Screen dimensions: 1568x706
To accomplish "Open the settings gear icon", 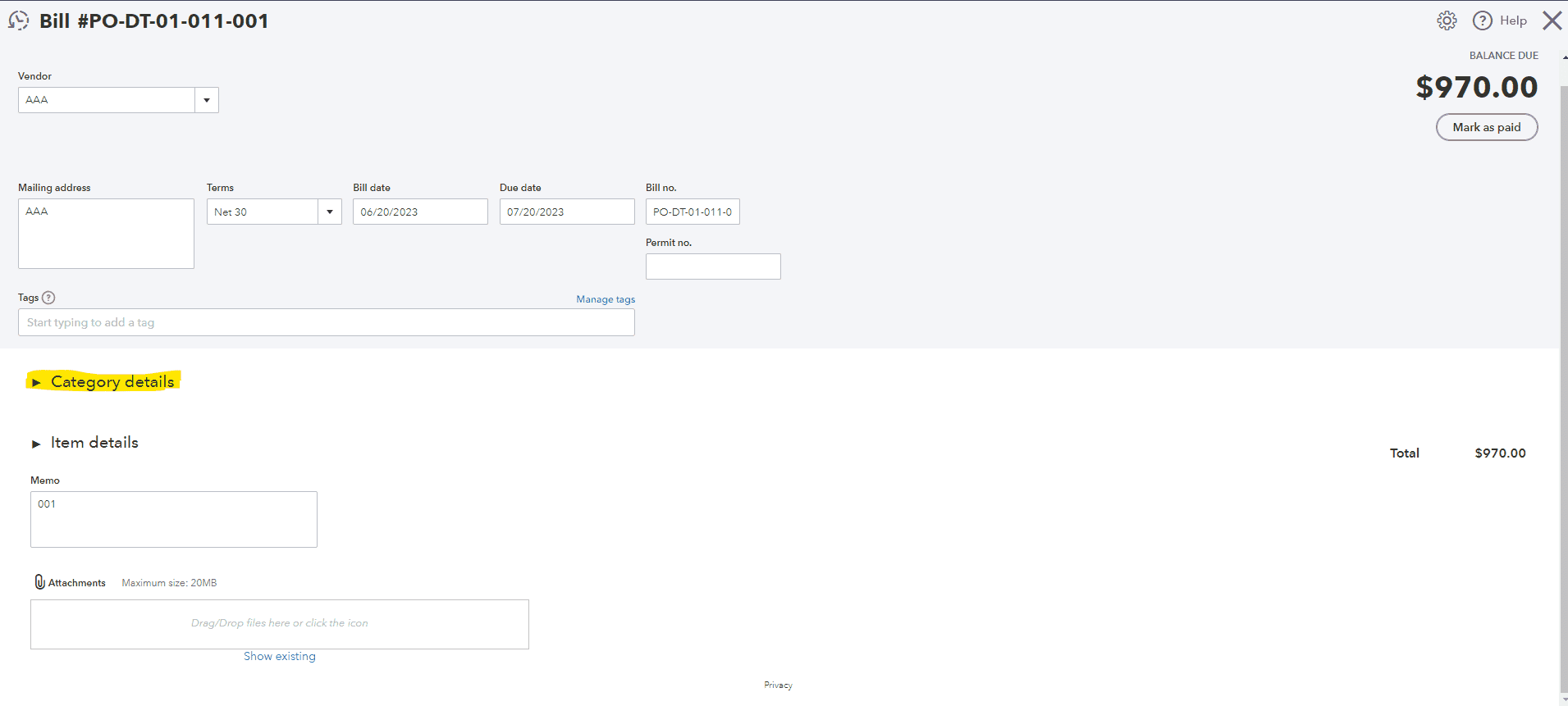I will (x=1447, y=20).
